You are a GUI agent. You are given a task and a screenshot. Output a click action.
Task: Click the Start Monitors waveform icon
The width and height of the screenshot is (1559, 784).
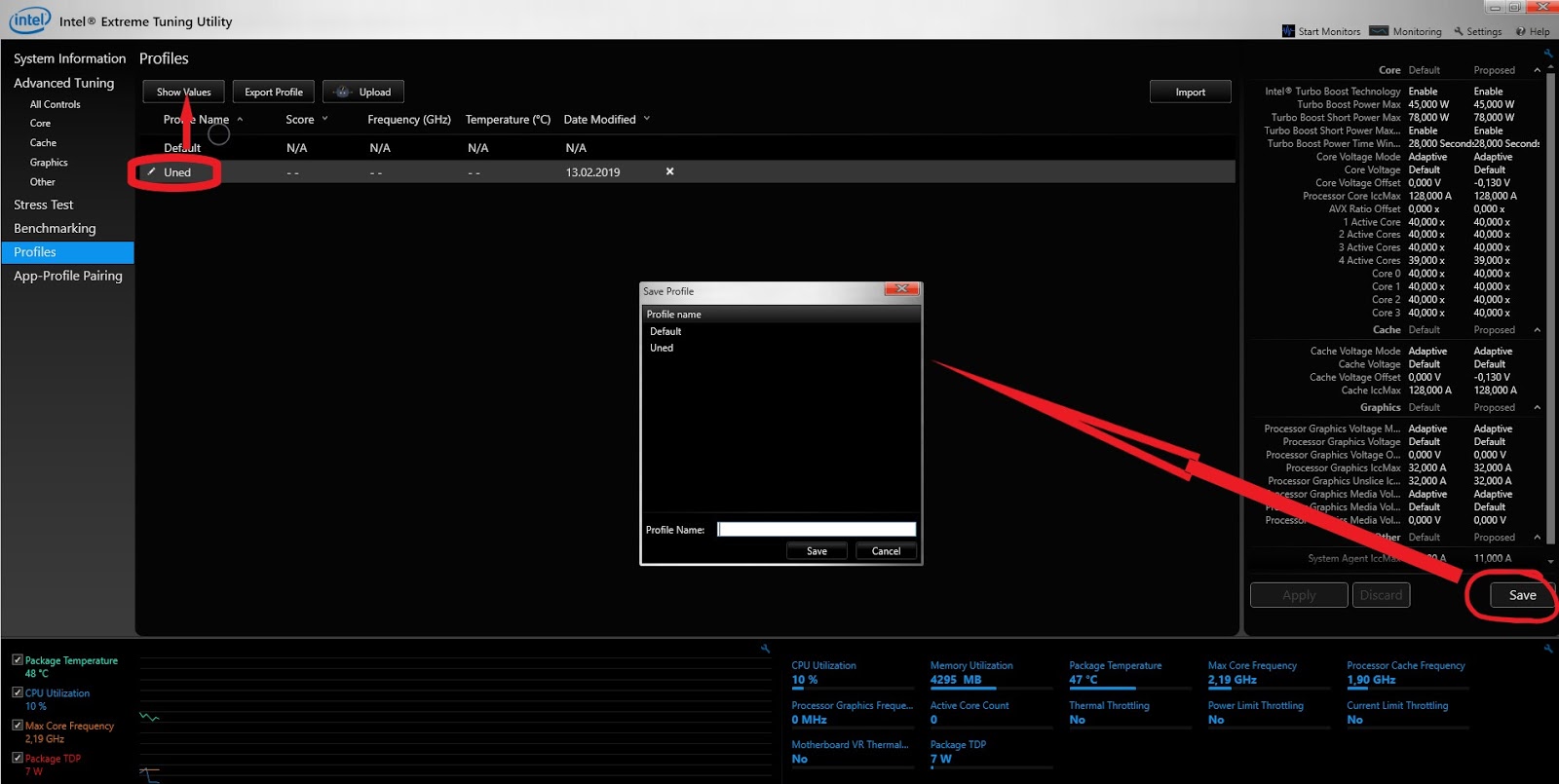coord(1288,31)
